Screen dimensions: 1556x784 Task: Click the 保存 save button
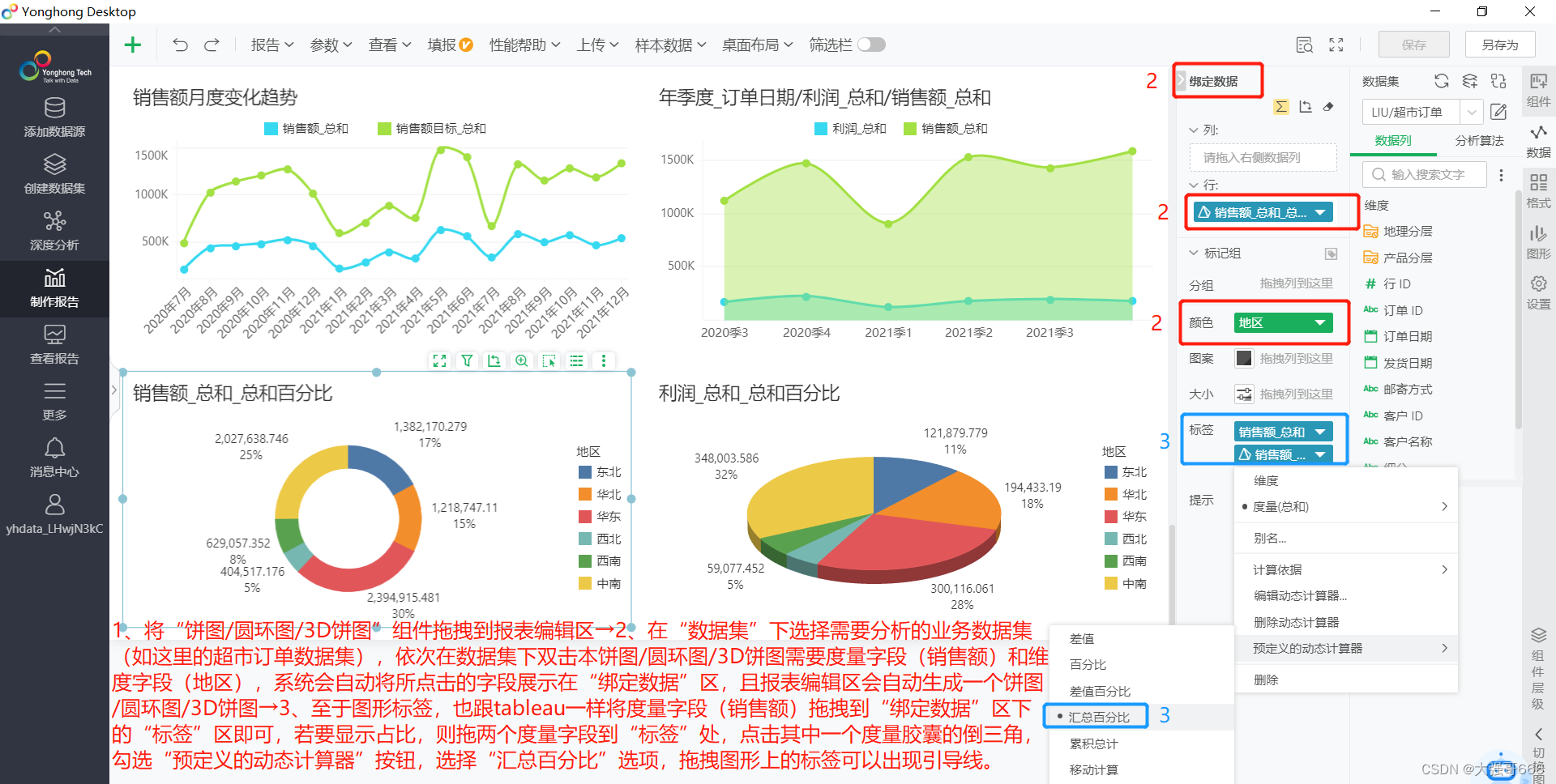(1414, 45)
